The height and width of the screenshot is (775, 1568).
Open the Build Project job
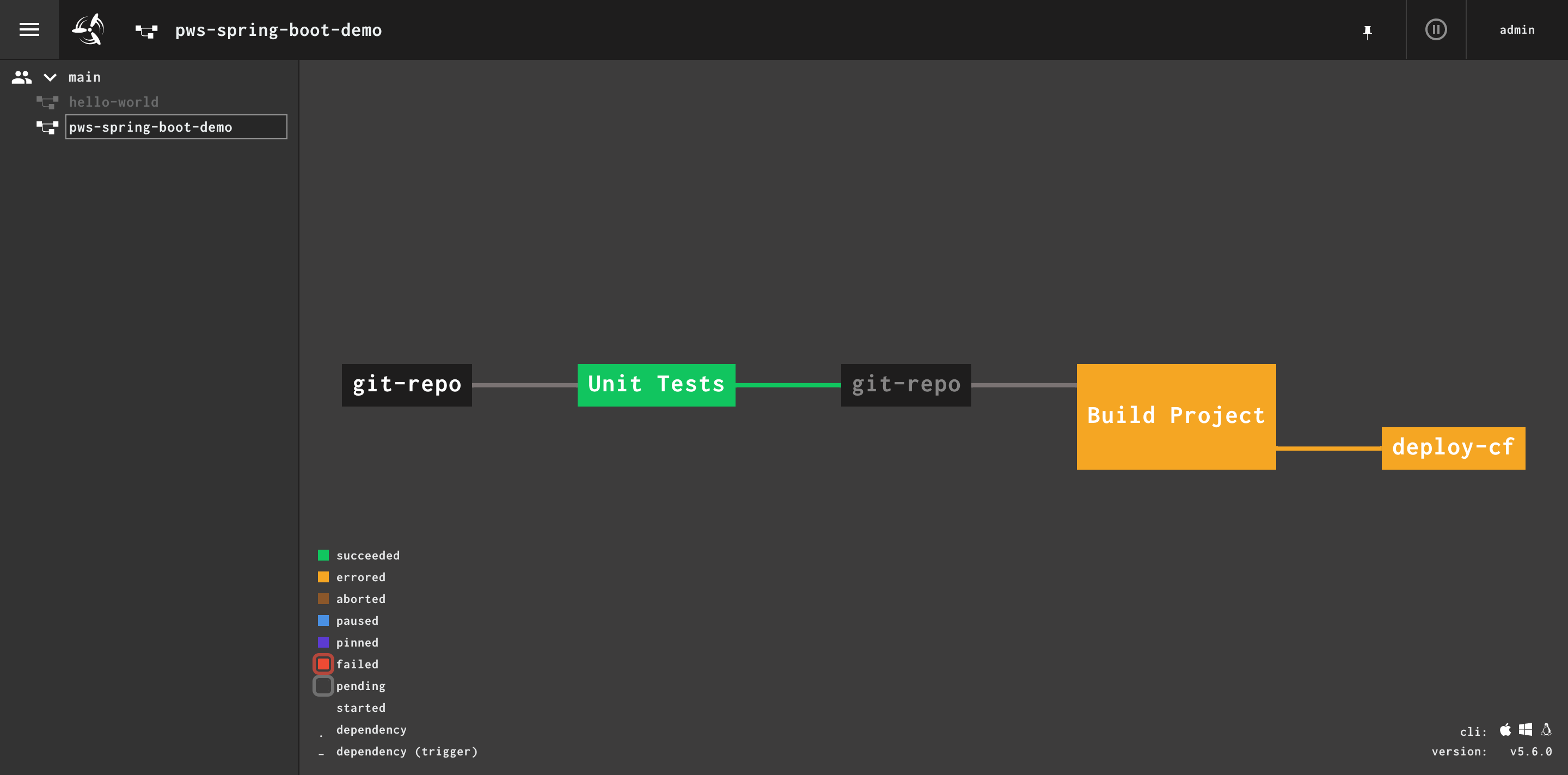tap(1175, 415)
